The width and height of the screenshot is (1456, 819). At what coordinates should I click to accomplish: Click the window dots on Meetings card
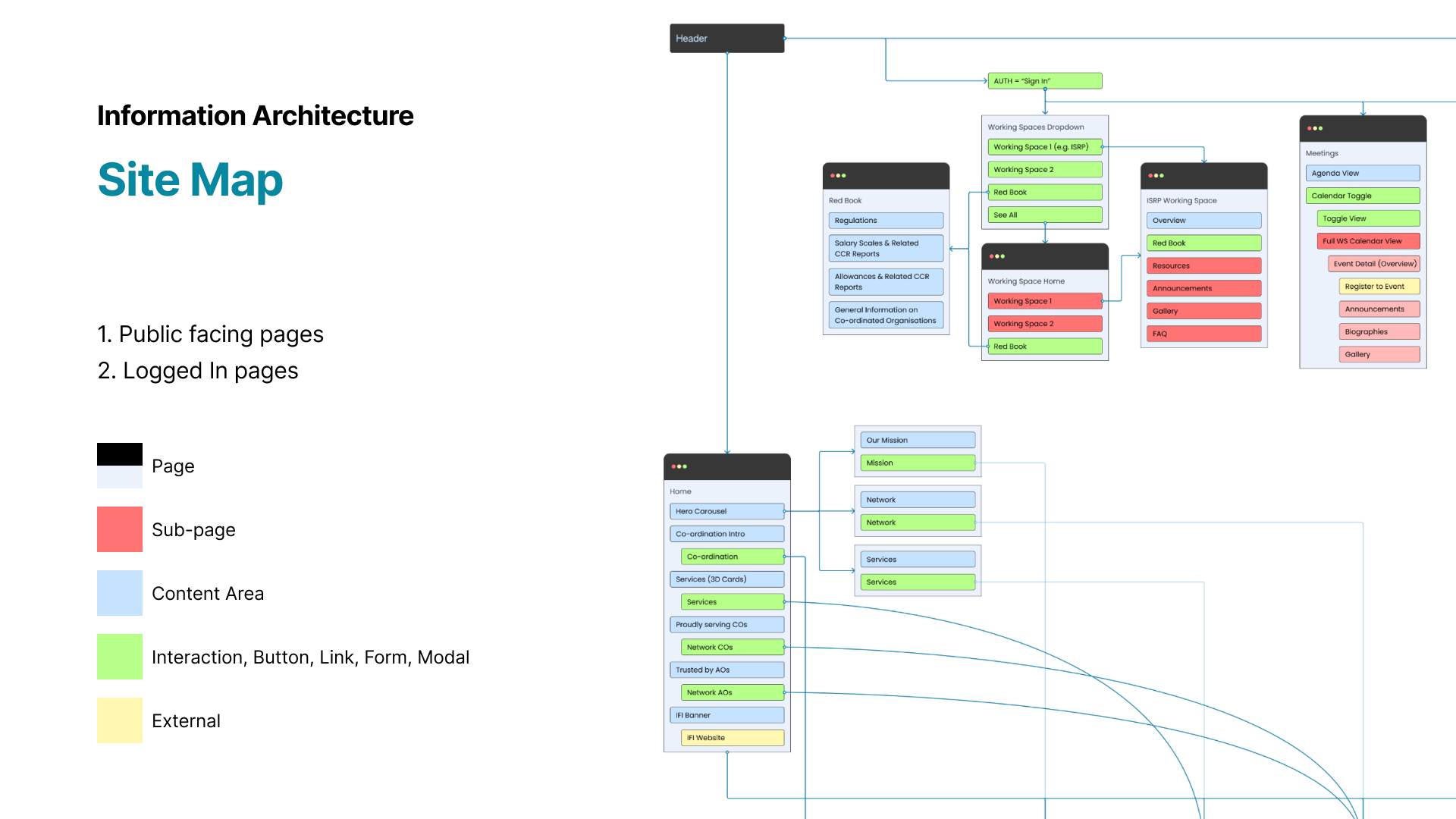(1315, 128)
